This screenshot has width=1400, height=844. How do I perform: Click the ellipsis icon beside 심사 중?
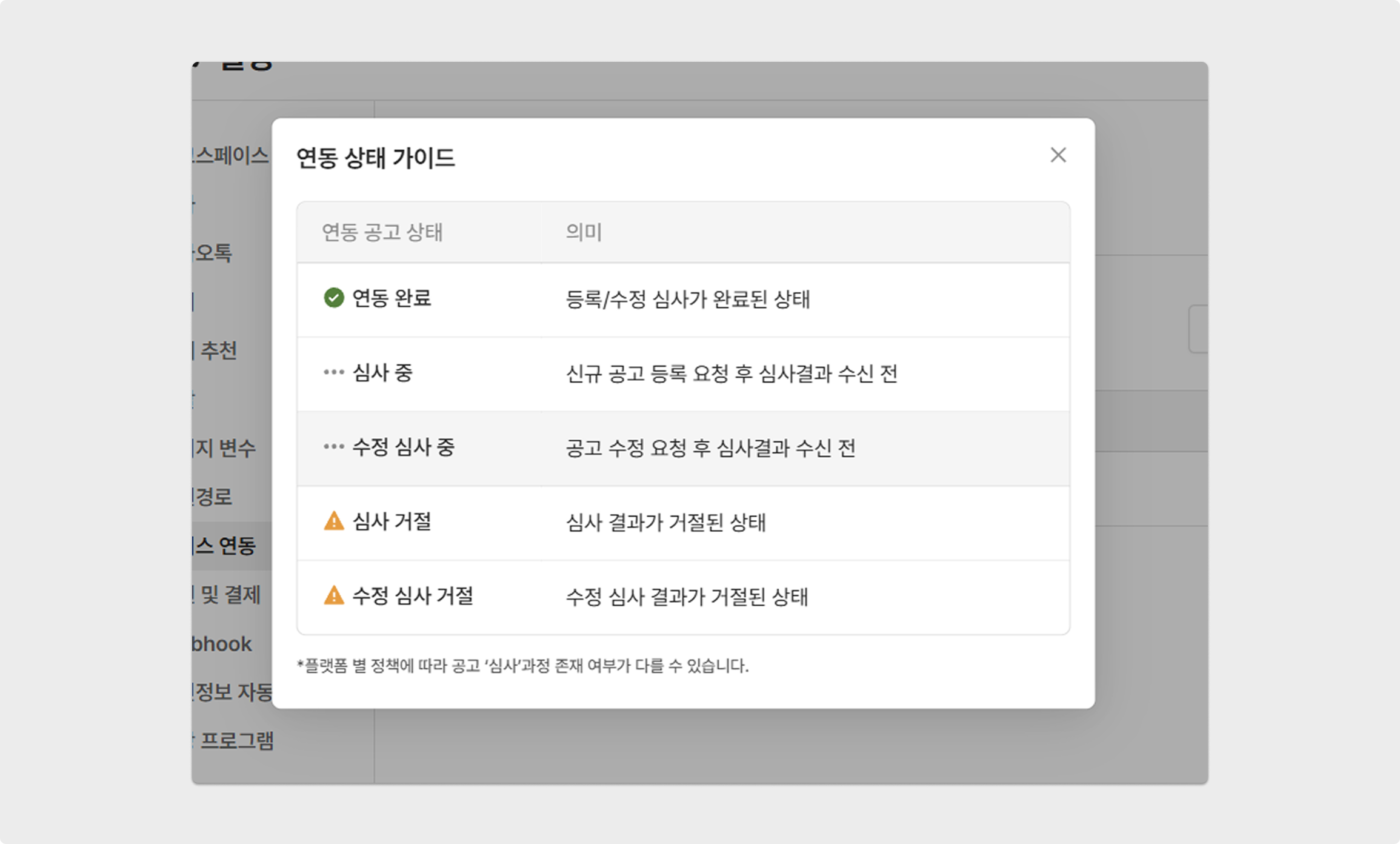(x=333, y=372)
